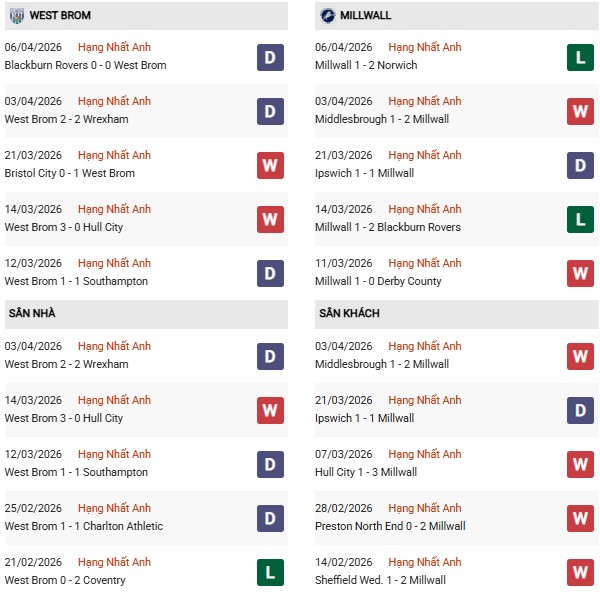Click the W badge for Hull City 1 - 3 Millwall

(x=580, y=464)
